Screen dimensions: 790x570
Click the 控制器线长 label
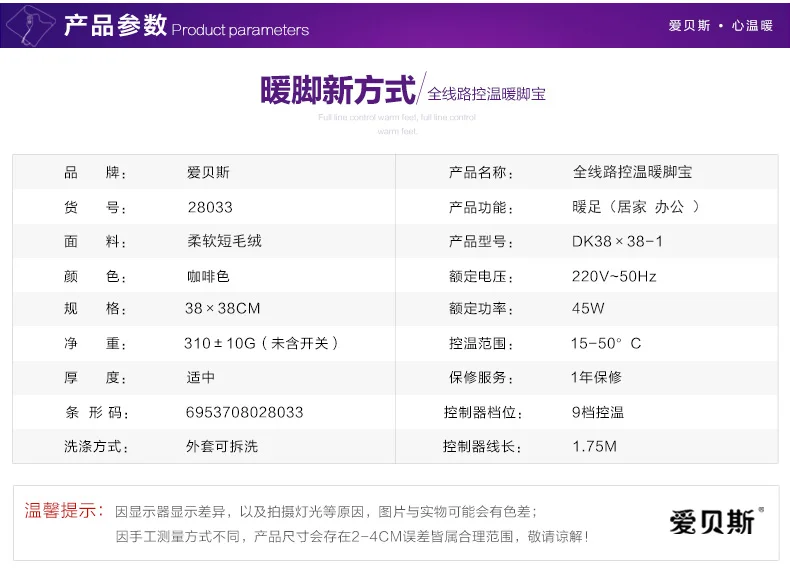482,446
